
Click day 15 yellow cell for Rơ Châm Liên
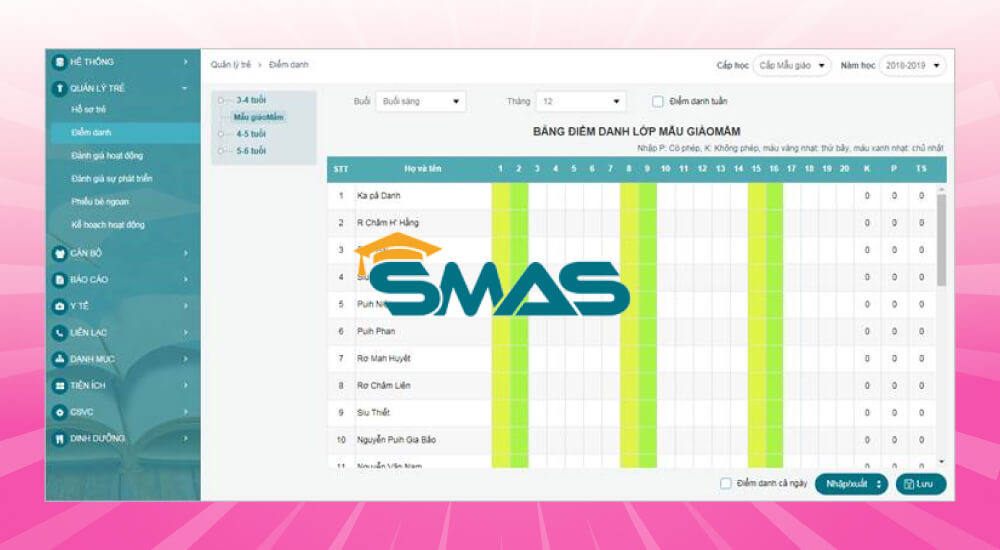click(756, 385)
